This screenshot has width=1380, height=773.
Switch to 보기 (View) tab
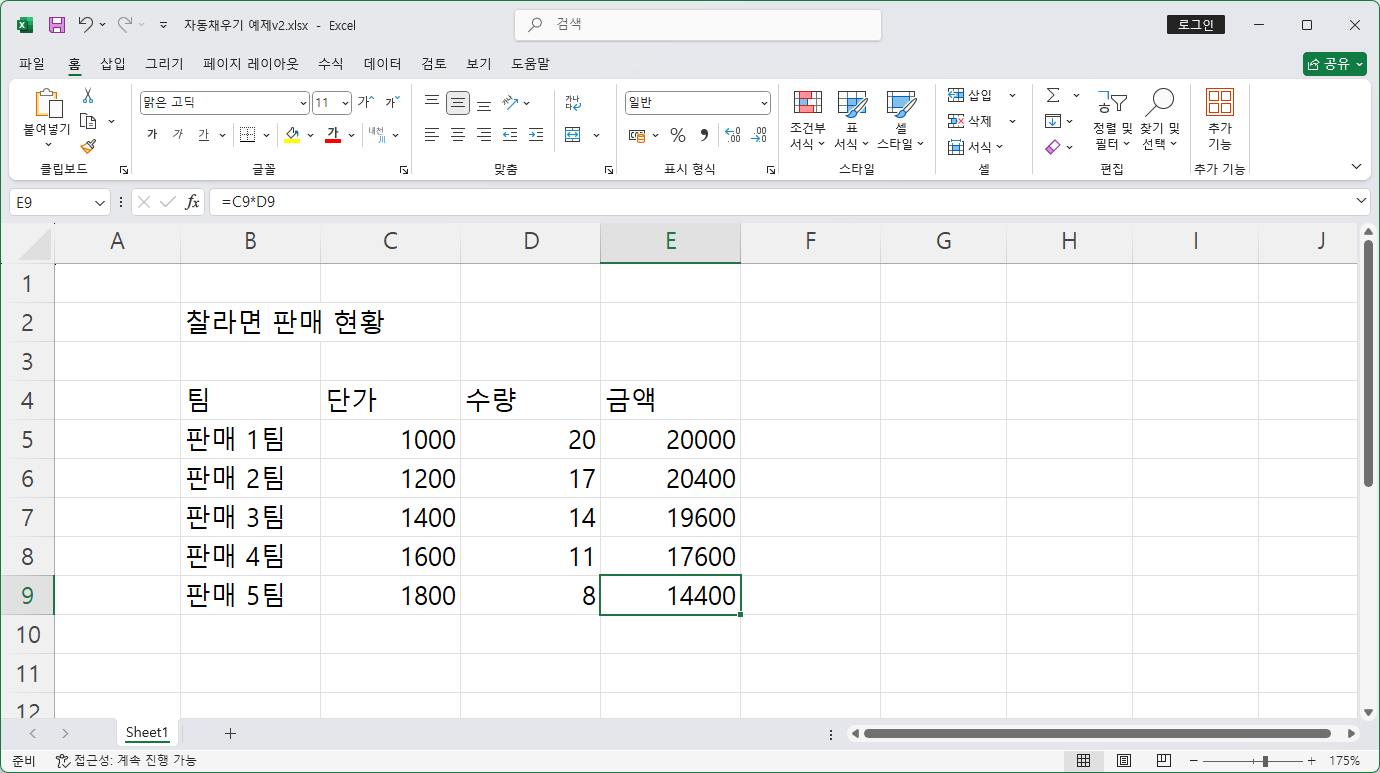479,63
